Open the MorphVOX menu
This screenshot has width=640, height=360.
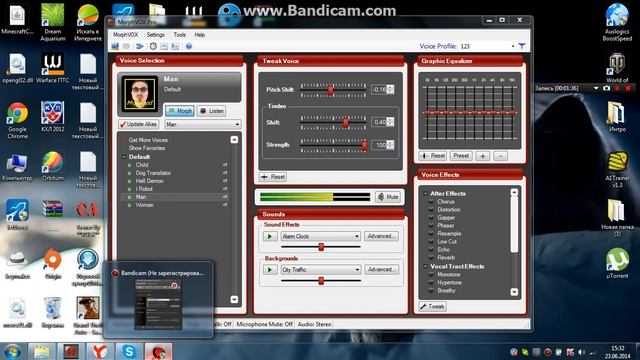click(125, 35)
